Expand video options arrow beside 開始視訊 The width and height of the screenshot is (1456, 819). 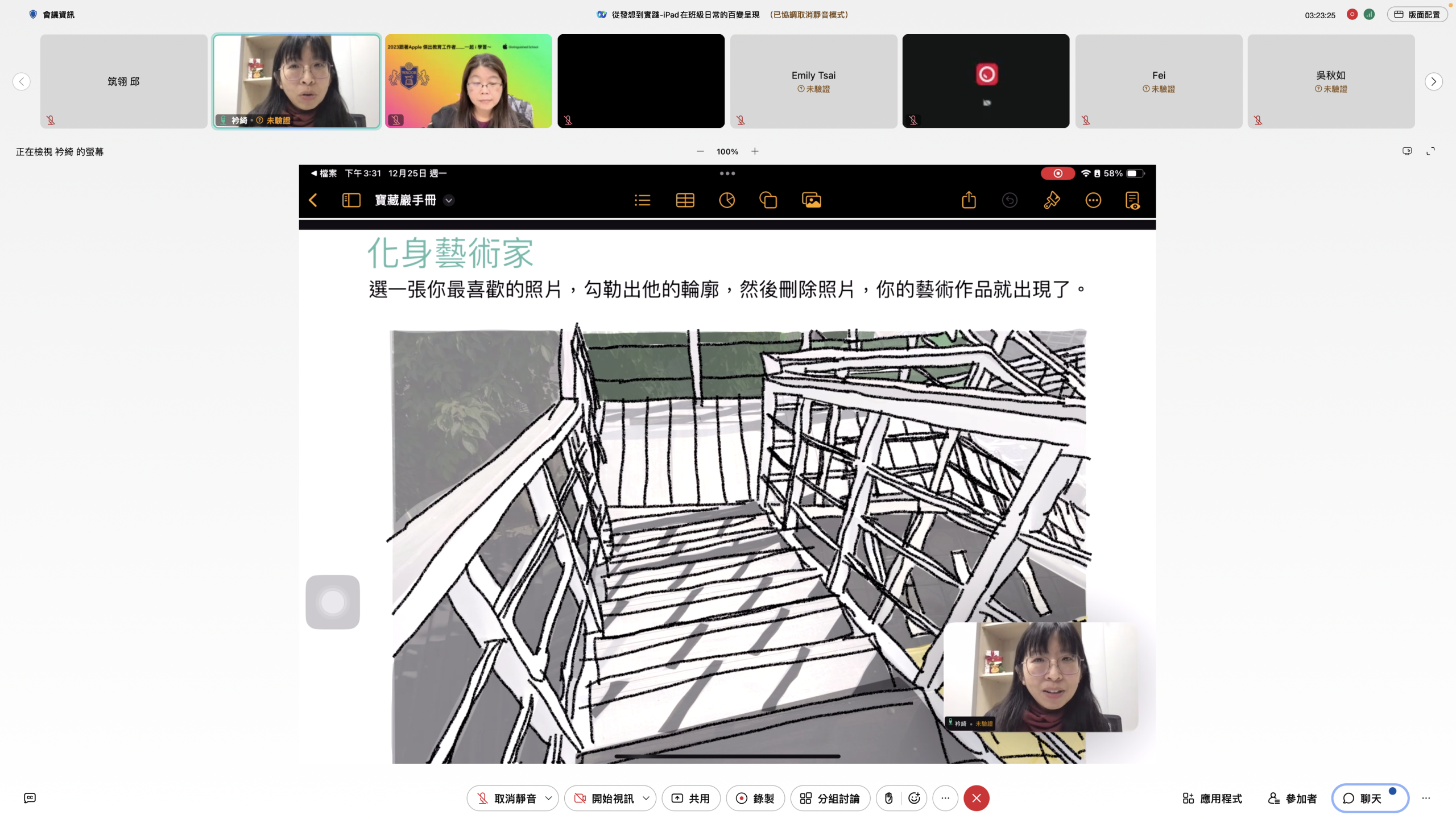coord(646,798)
